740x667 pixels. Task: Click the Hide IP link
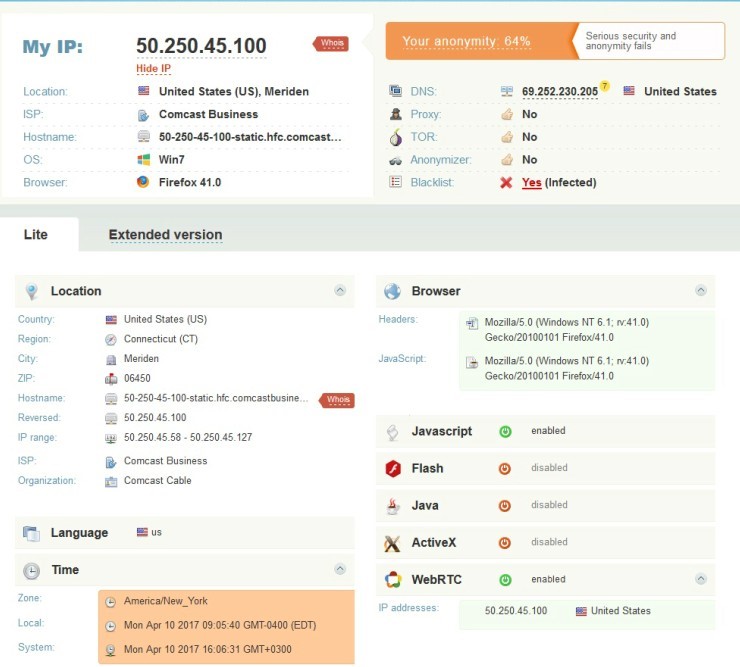pyautogui.click(x=153, y=68)
